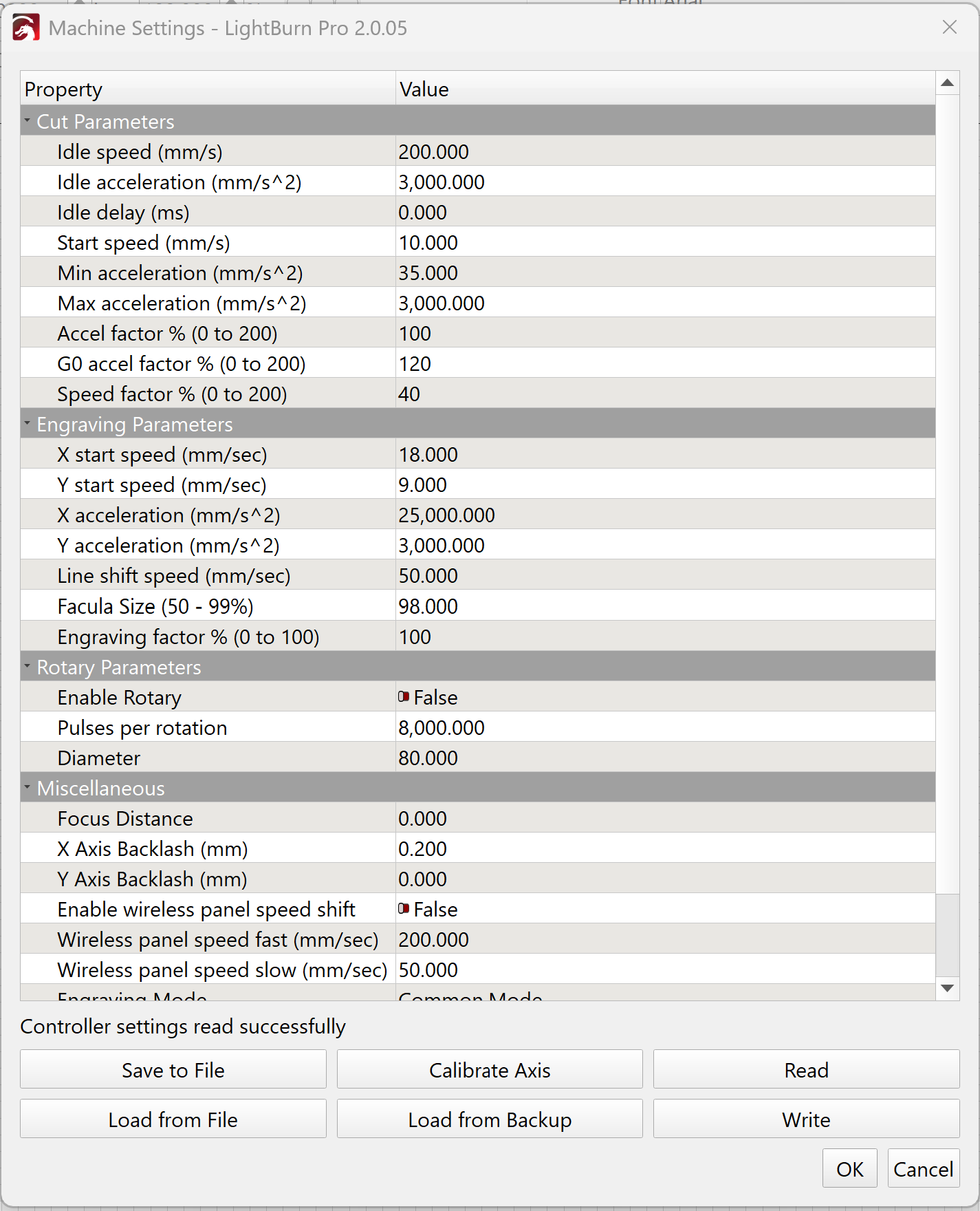Viewport: 980px width, 1211px height.
Task: Click the Save to File button
Action: 173,1070
